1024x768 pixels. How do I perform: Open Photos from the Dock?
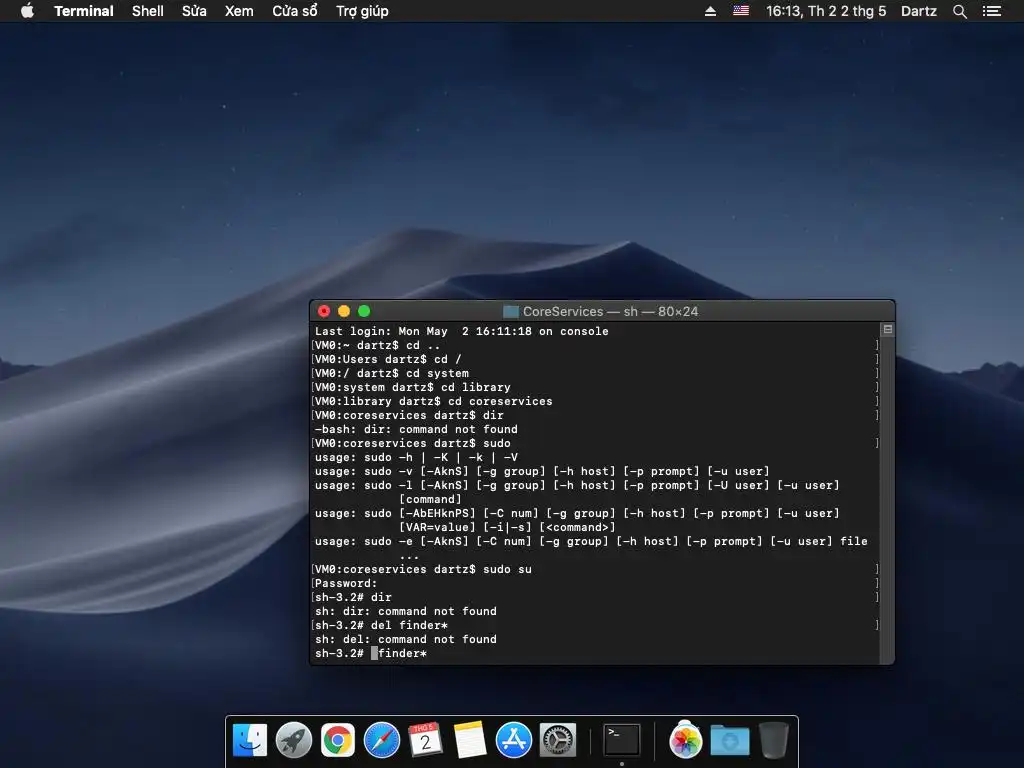[686, 740]
